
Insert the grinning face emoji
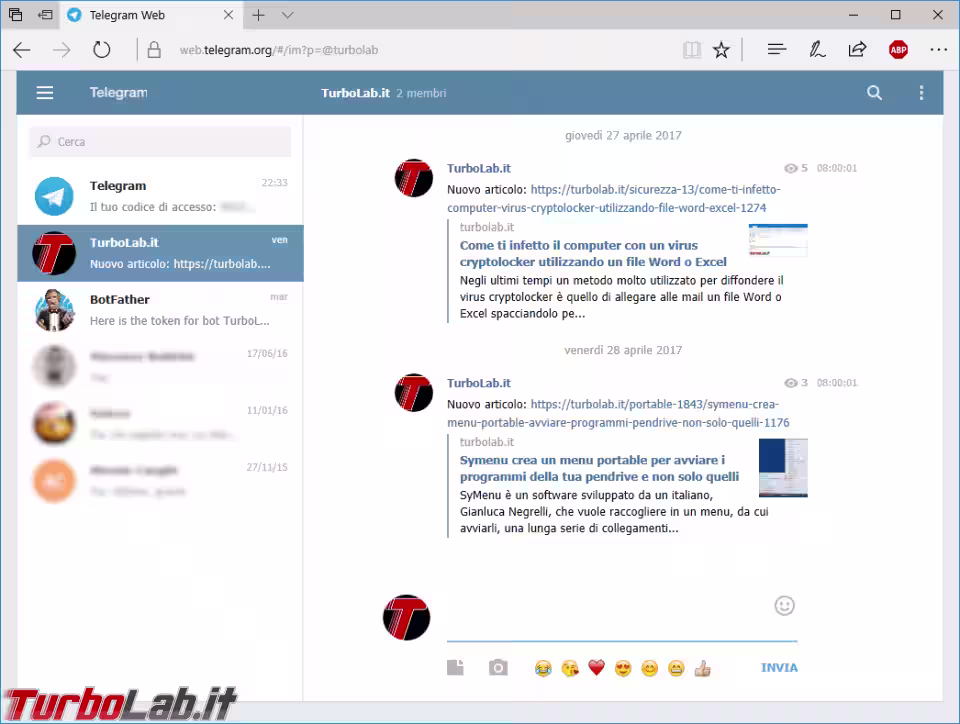tap(676, 668)
